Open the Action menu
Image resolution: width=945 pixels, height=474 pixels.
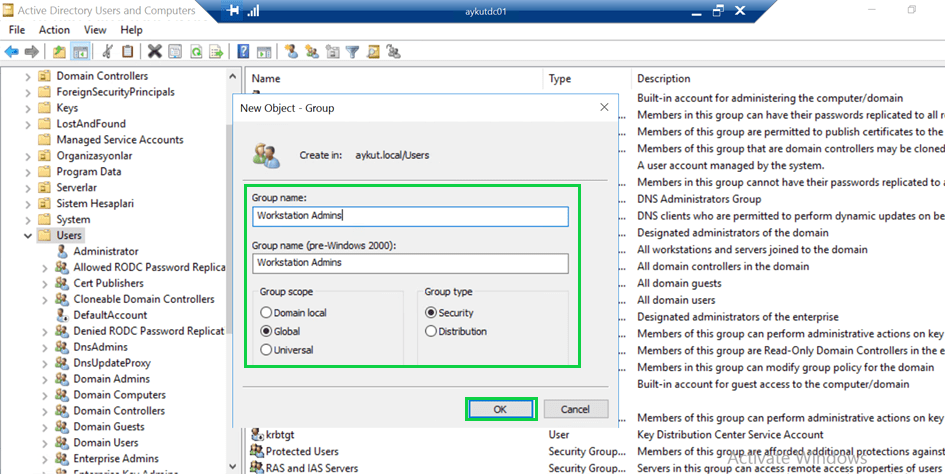click(54, 30)
